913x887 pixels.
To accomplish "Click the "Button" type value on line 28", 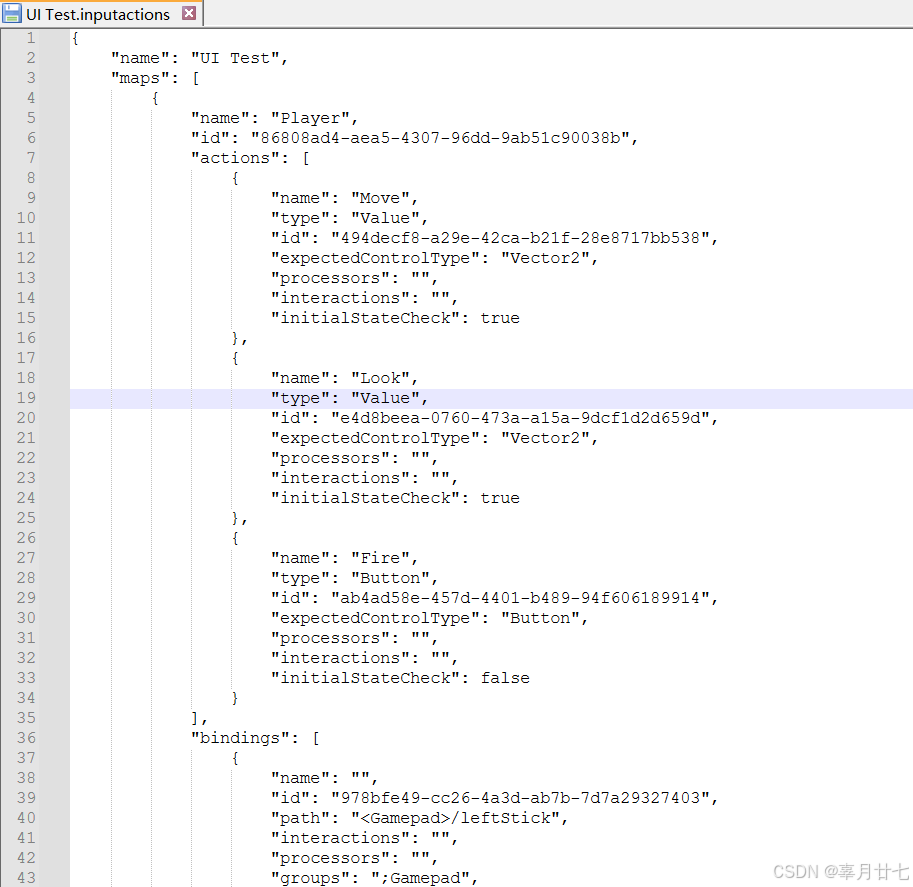I will click(x=391, y=577).
